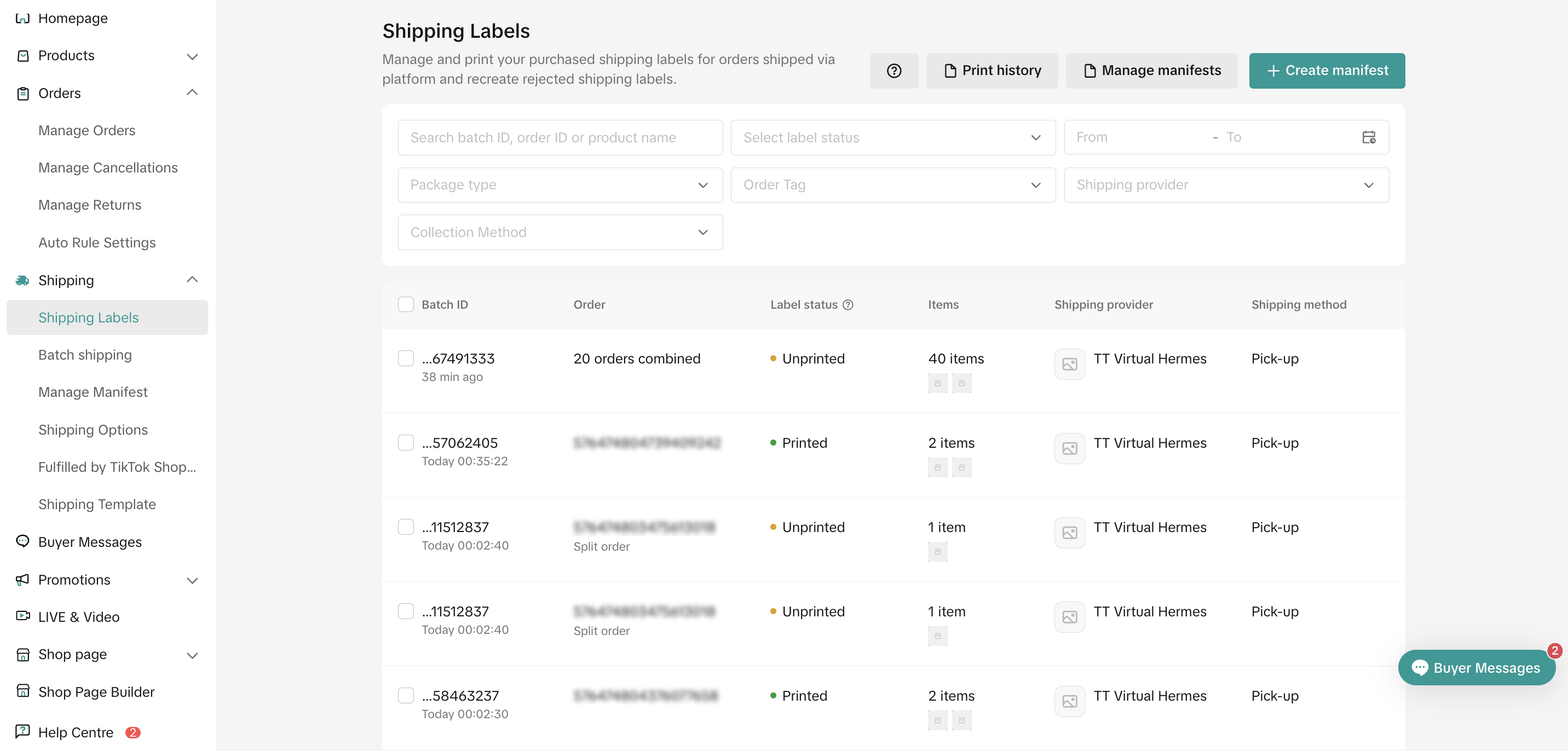This screenshot has height=751, width=1568.
Task: Click the Help Centre icon
Action: click(x=22, y=731)
